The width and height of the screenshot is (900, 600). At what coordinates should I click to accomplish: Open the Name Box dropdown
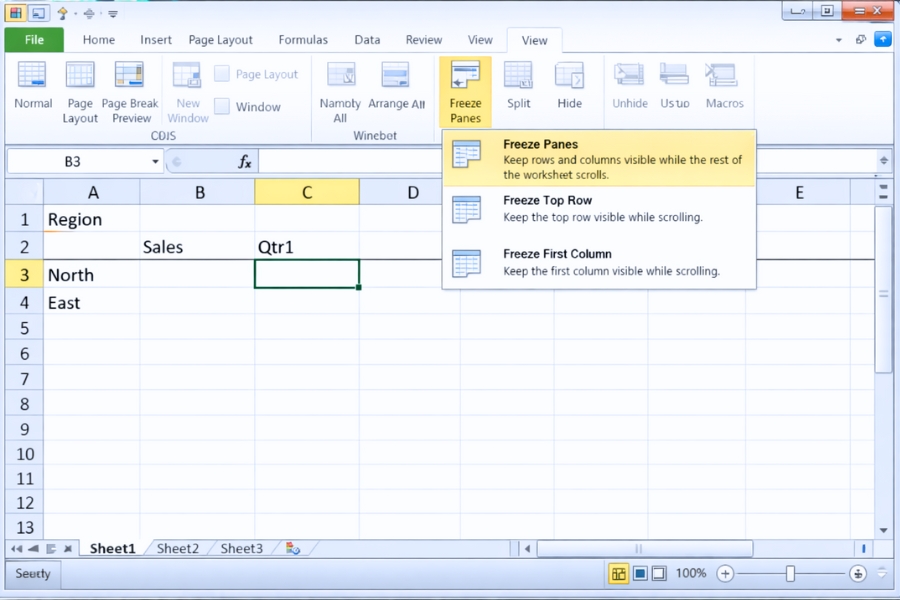(x=155, y=160)
